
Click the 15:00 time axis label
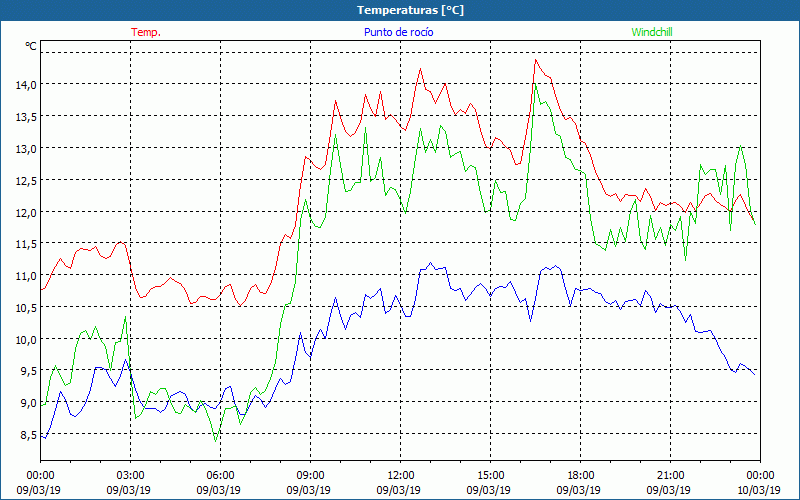(x=490, y=476)
